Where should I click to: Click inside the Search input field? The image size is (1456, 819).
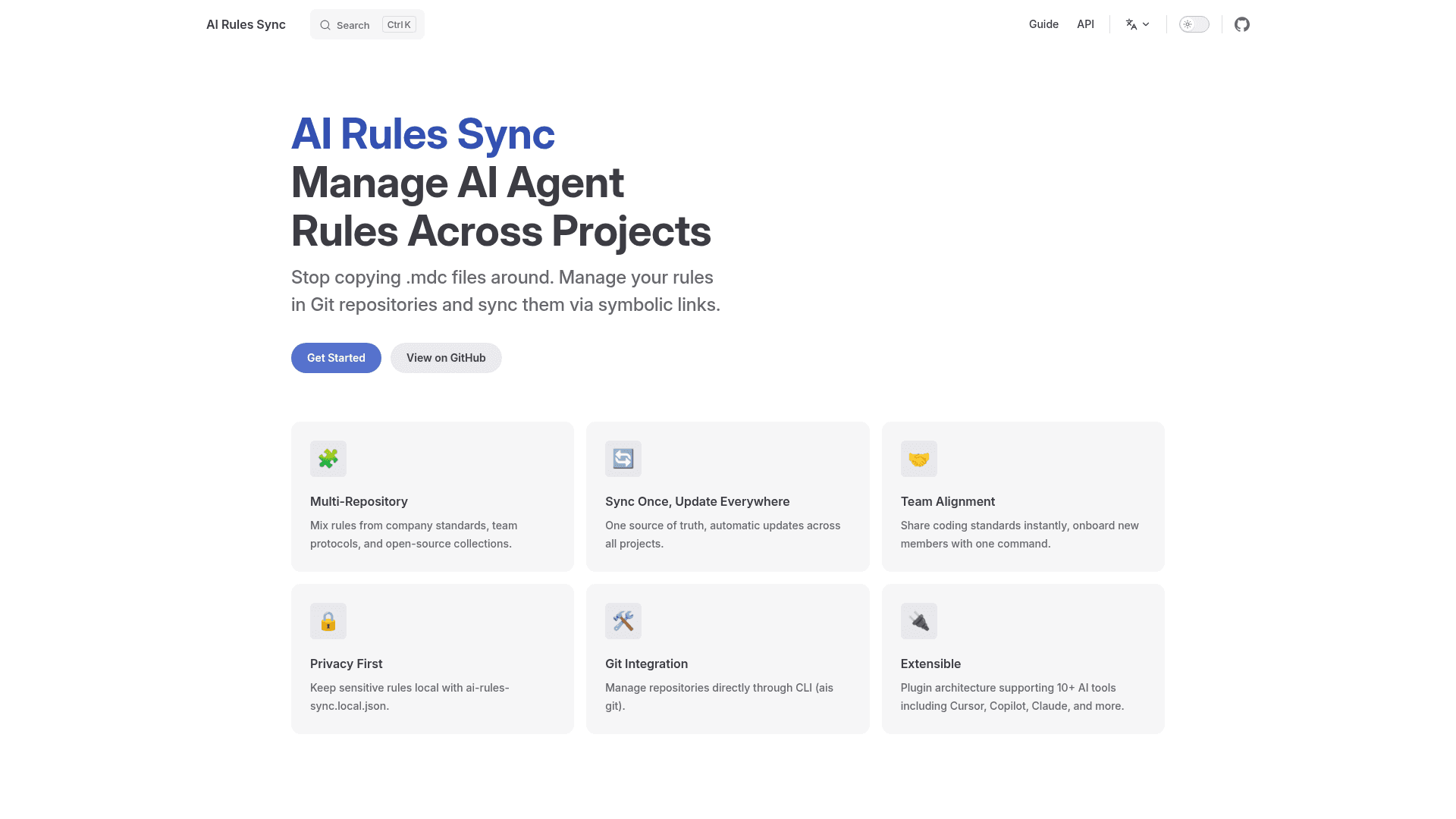tap(353, 24)
